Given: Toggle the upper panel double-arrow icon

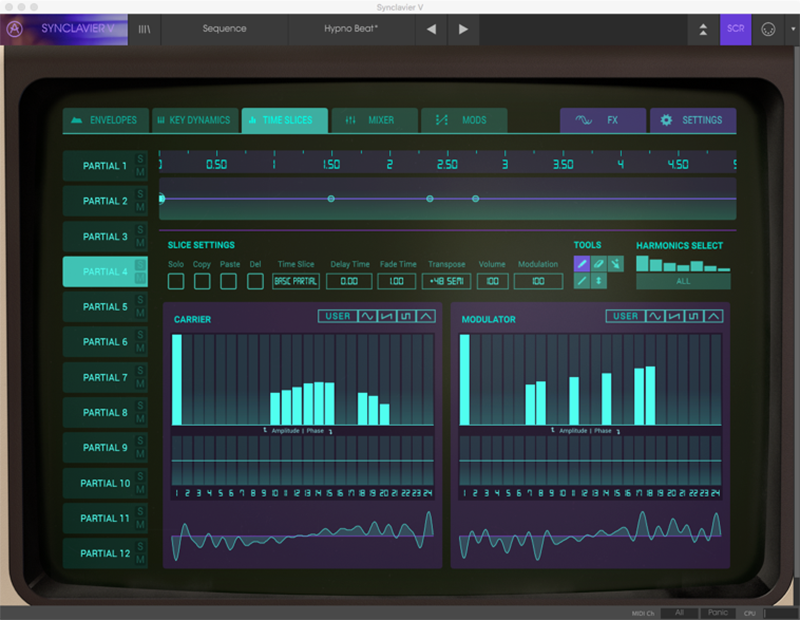Looking at the screenshot, I should 703,30.
